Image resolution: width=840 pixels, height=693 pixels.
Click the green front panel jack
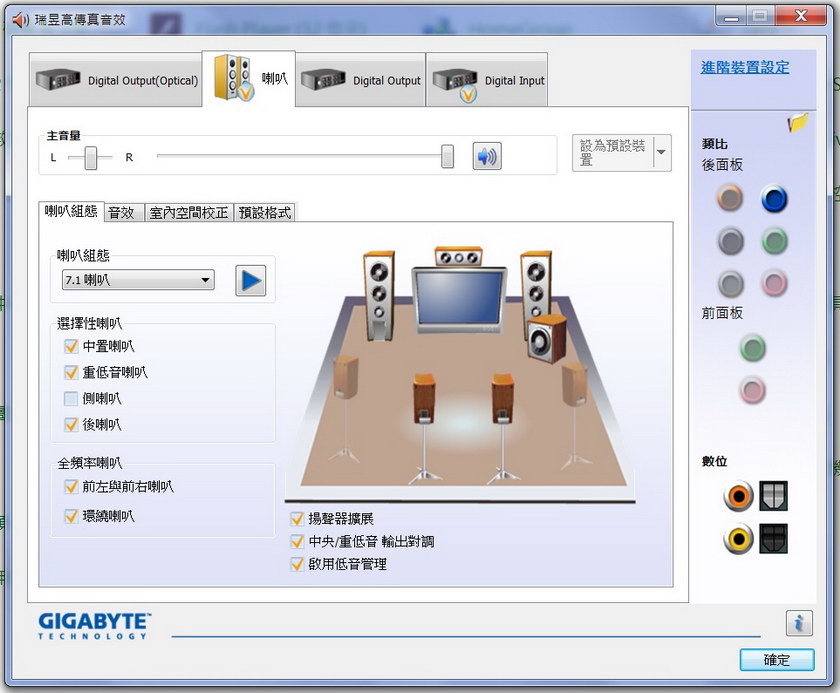(753, 348)
